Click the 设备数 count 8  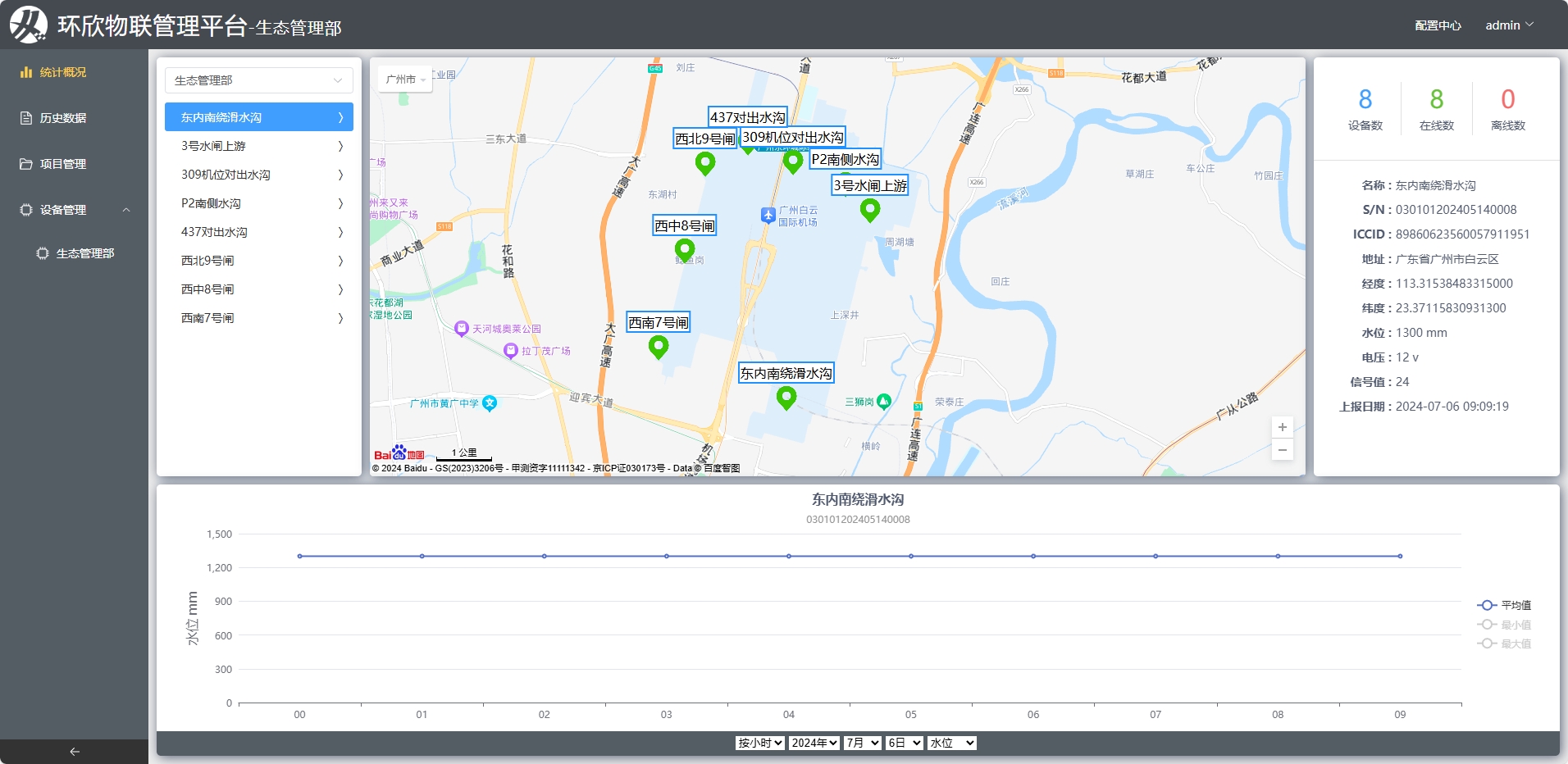click(x=1365, y=99)
